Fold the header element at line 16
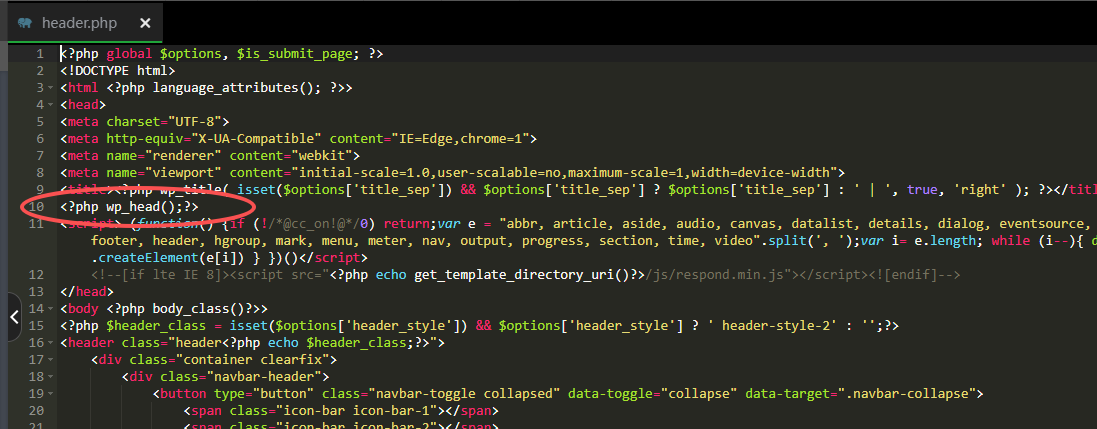Image resolution: width=1097 pixels, height=429 pixels. [x=50, y=343]
